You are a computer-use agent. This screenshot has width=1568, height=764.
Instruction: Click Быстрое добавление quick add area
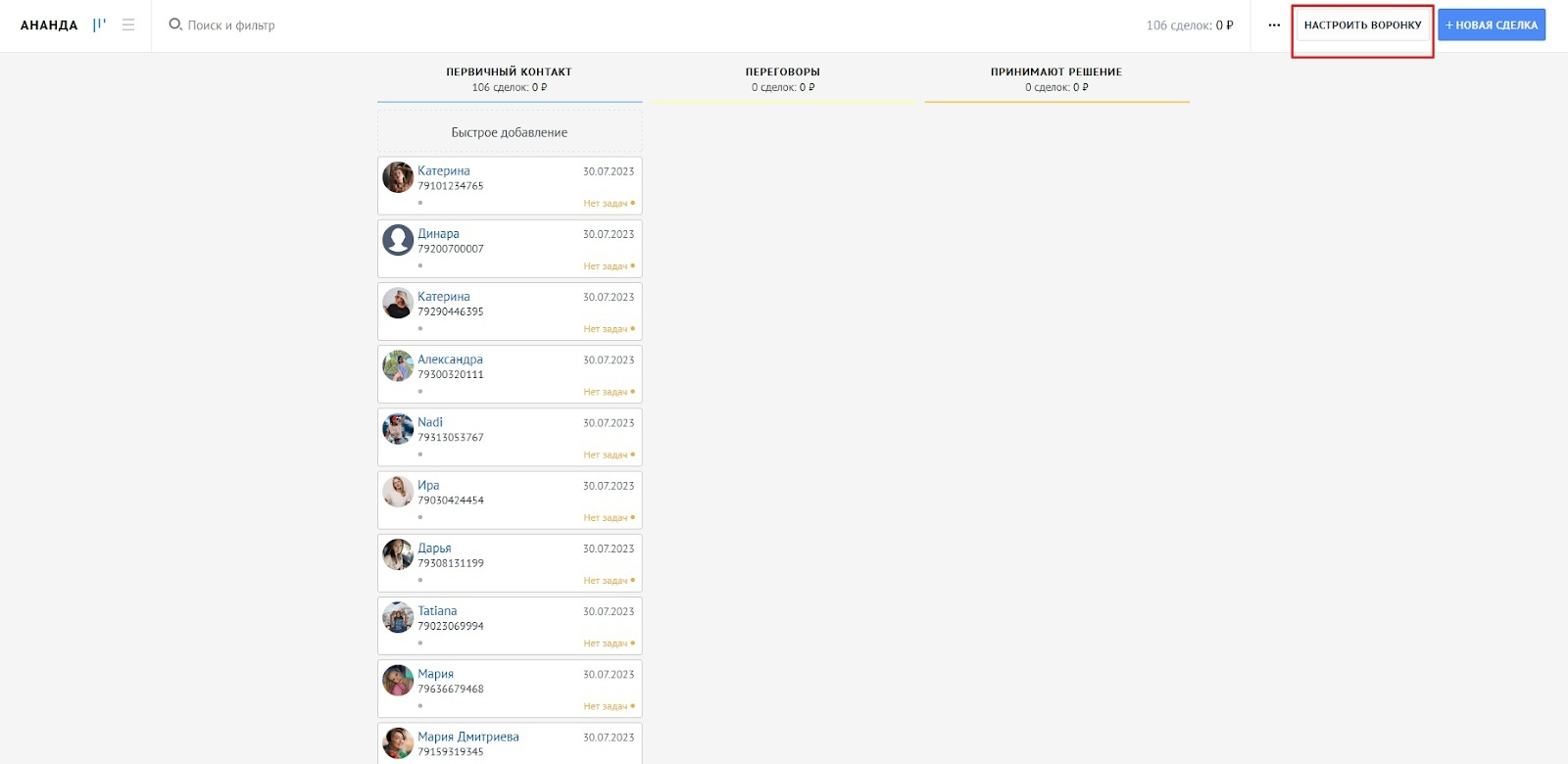pos(510,132)
